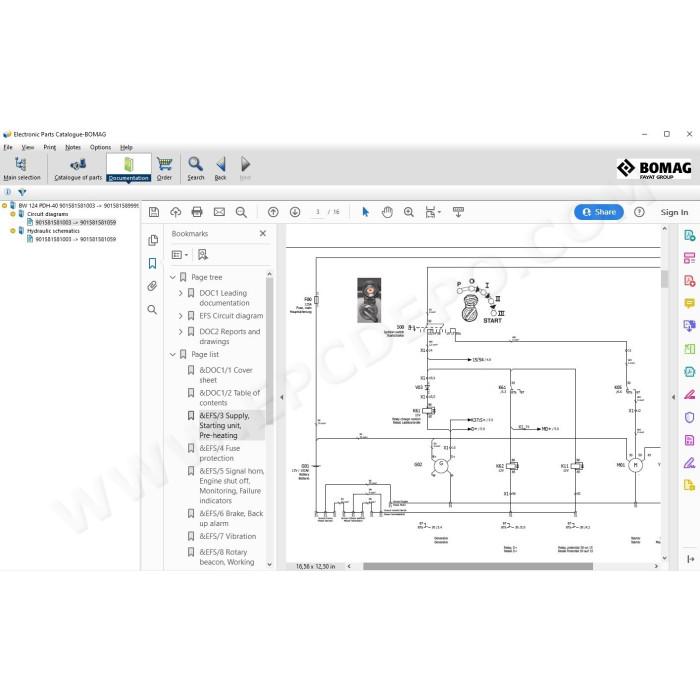This screenshot has height=700, width=700.
Task: Open the Catalogue of parts
Action: pyautogui.click(x=78, y=168)
